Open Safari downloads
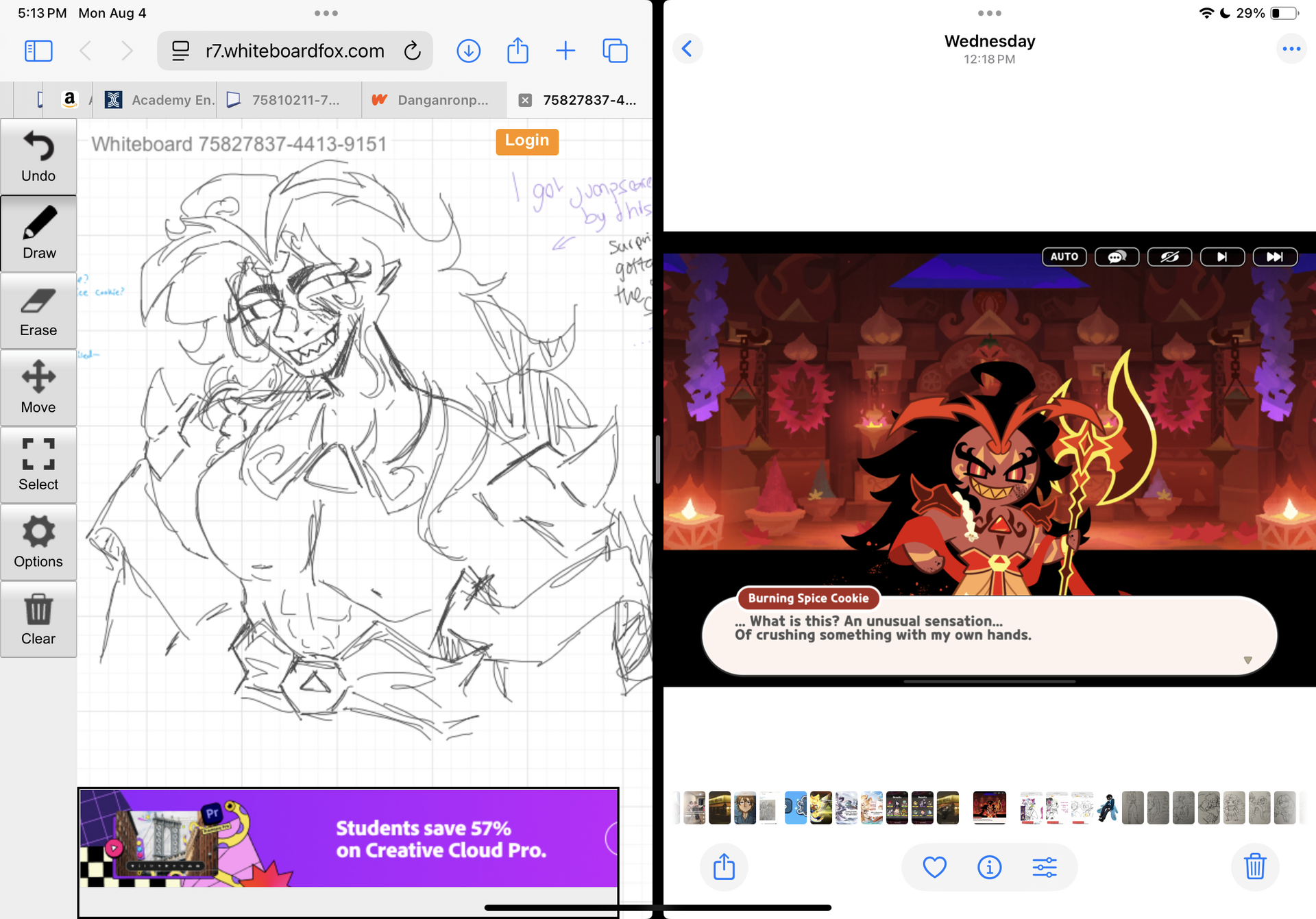The image size is (1316, 919). click(x=468, y=51)
